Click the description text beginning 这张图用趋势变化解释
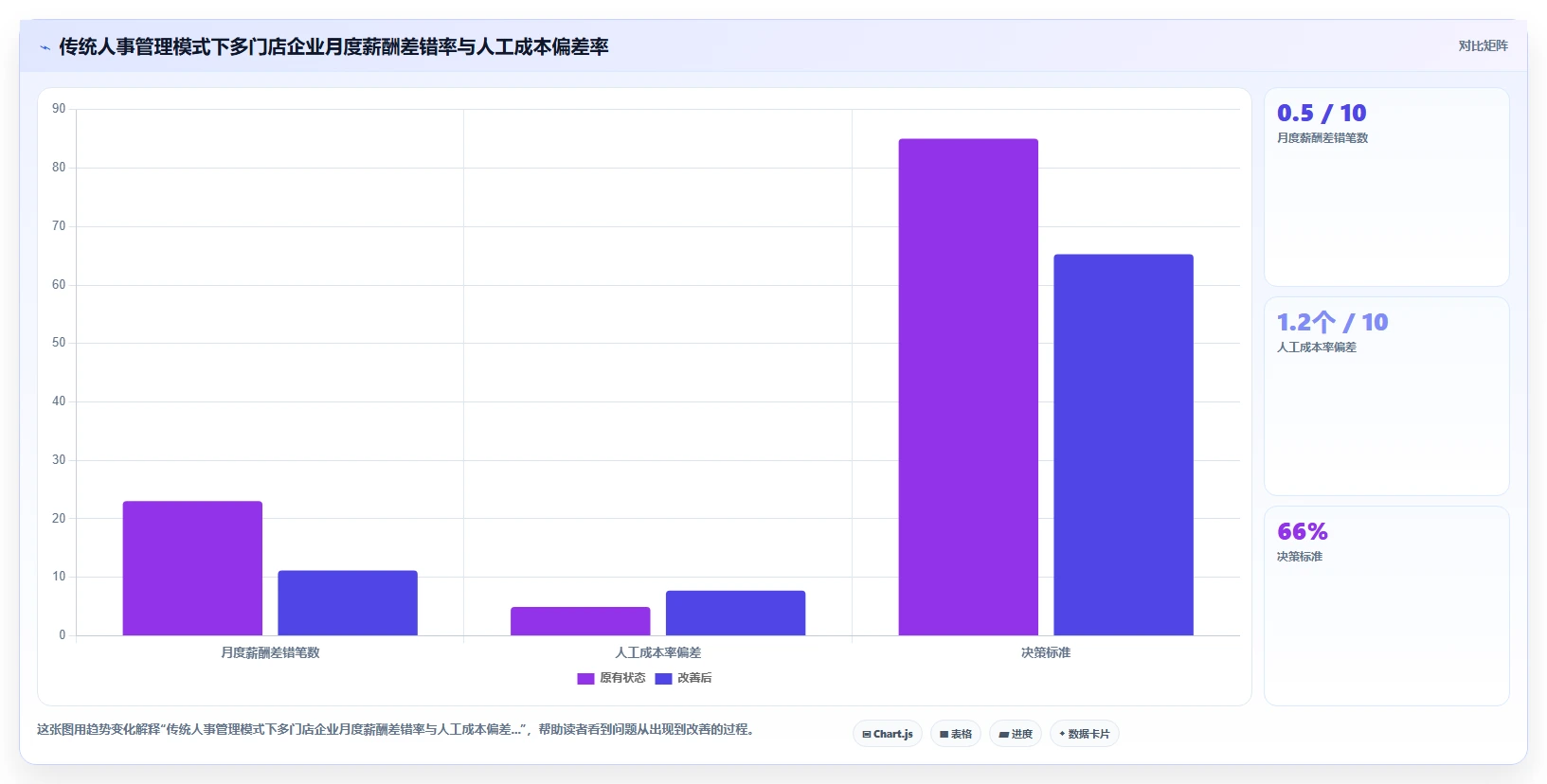Screen dimensions: 1547x784 click(x=395, y=730)
